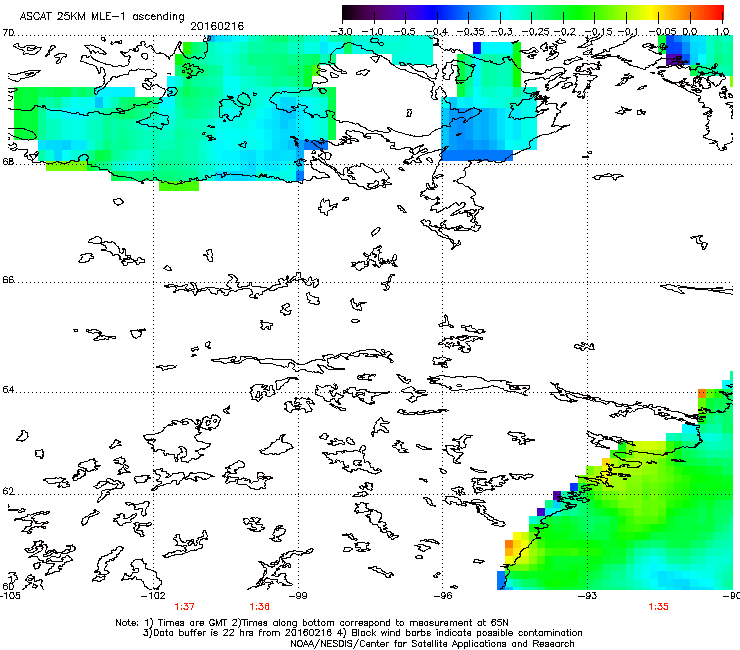Click the "Times are GMT" note line
Screen dimensions: 740x650
pos(312,623)
